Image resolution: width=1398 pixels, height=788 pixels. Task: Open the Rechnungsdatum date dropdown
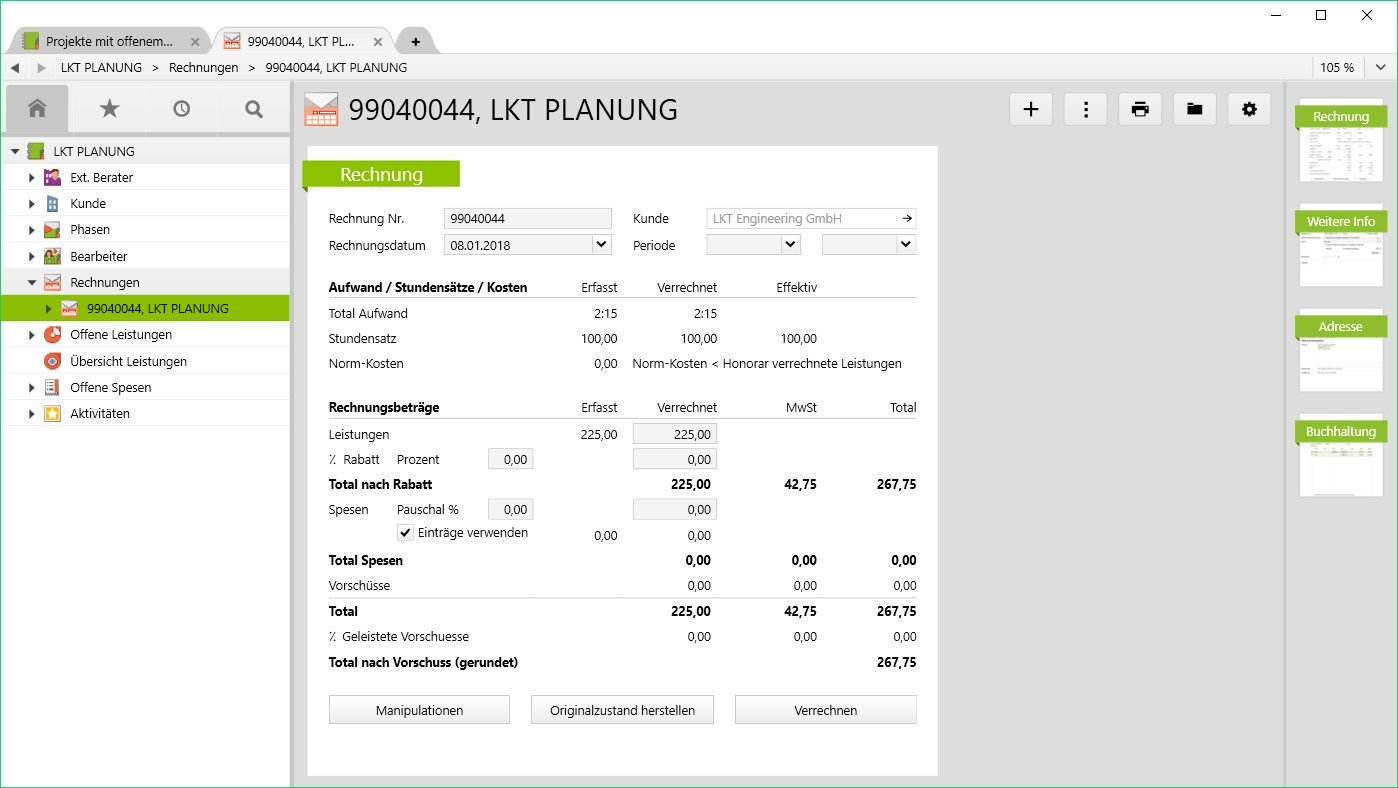tap(601, 244)
